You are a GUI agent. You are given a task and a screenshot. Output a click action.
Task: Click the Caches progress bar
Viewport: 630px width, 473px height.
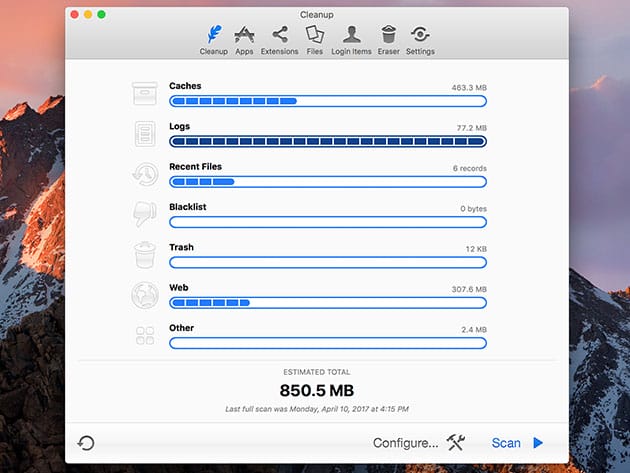click(x=328, y=101)
